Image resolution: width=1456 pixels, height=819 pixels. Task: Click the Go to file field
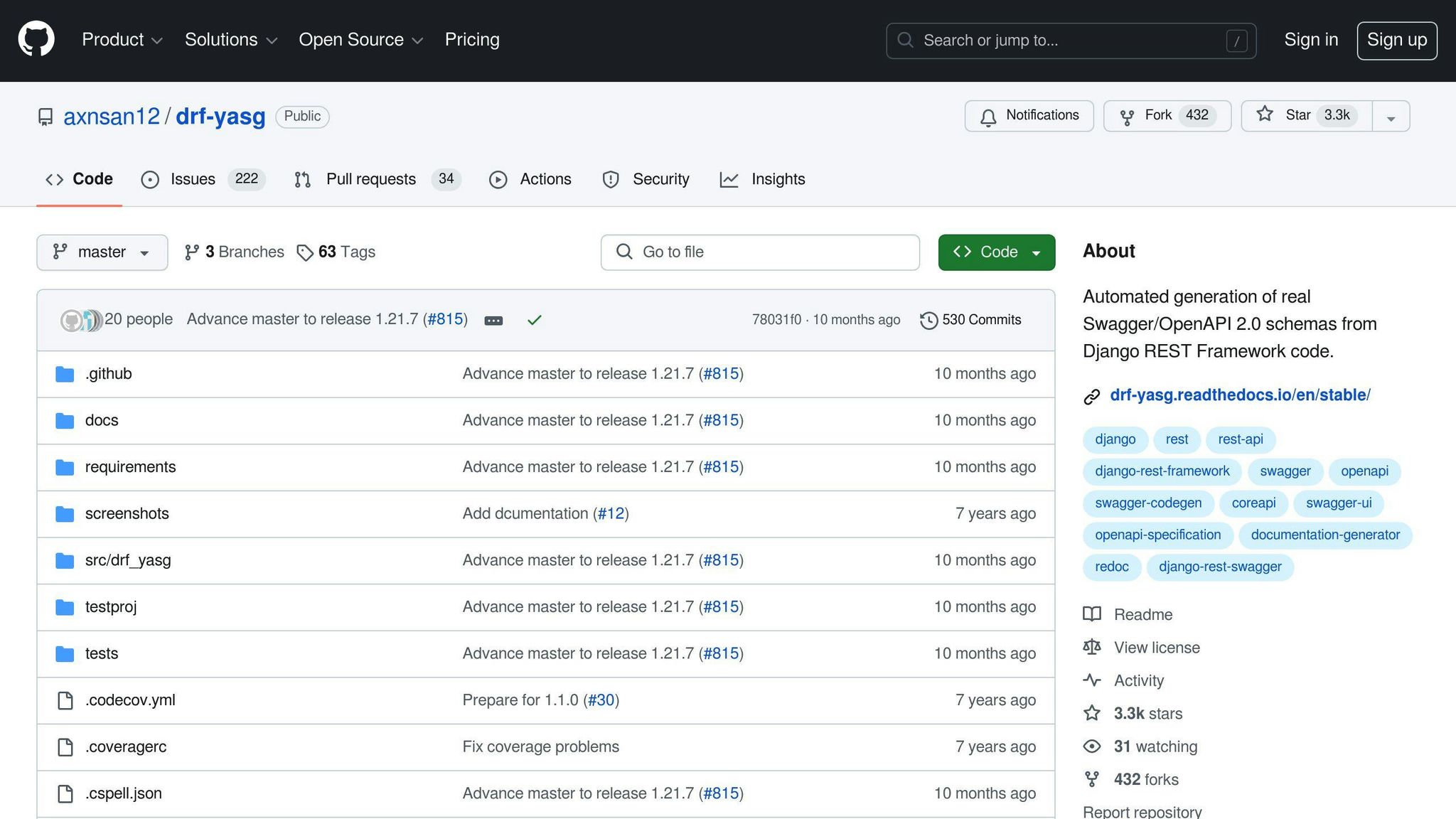coord(760,252)
